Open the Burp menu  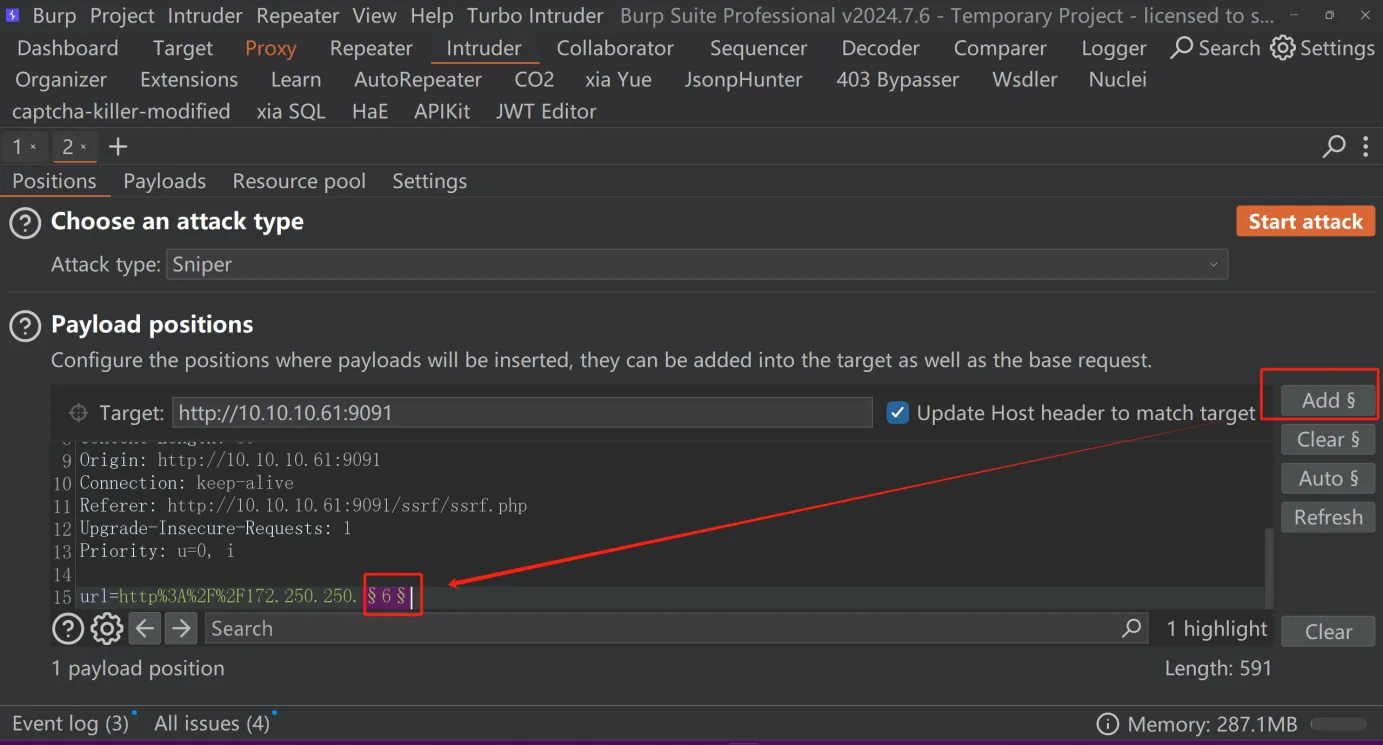click(54, 16)
